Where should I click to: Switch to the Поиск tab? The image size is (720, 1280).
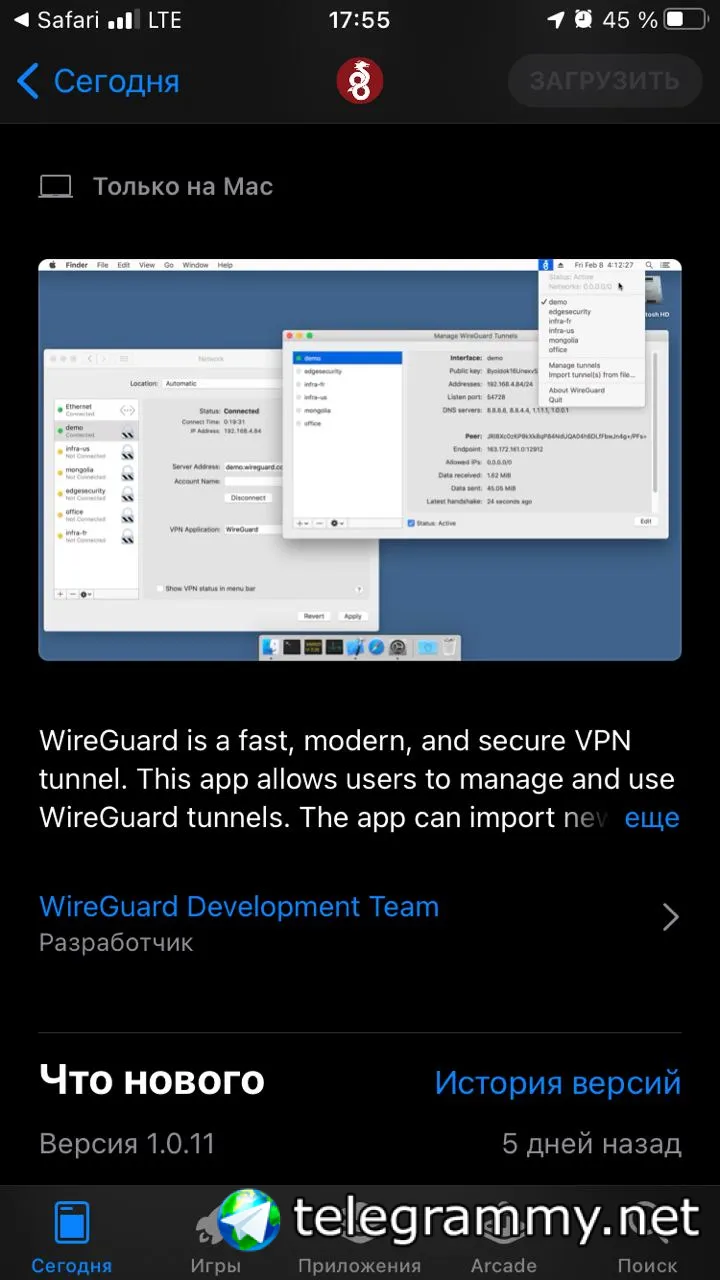click(x=648, y=1236)
